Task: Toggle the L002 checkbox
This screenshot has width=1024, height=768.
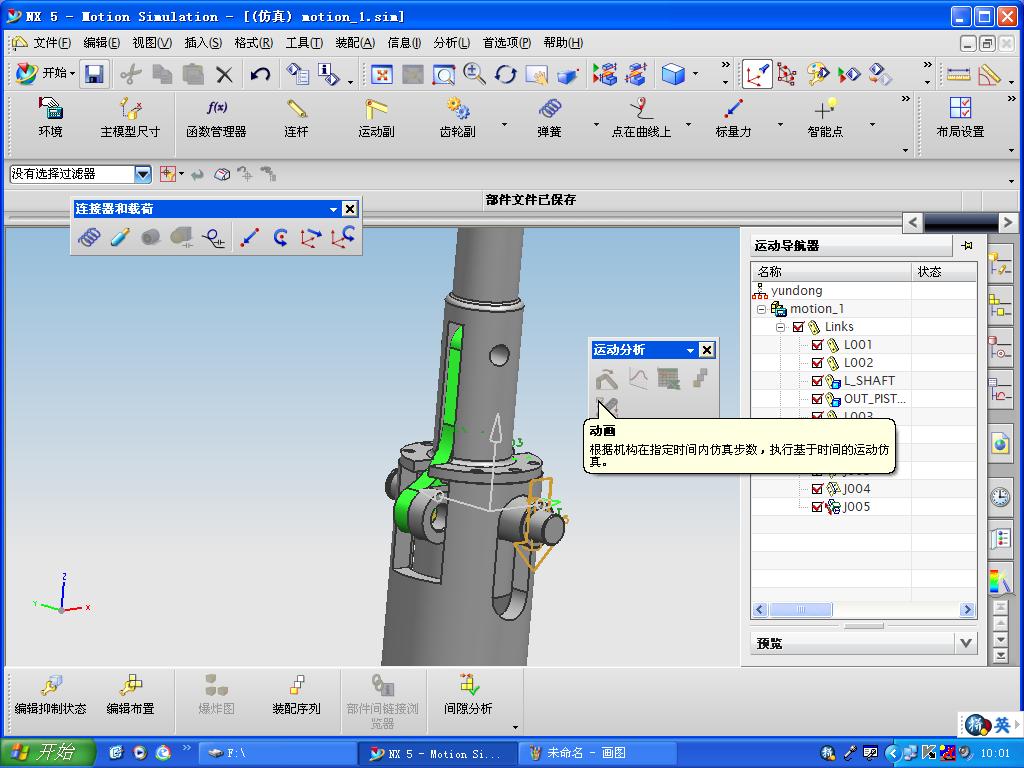Action: (x=817, y=363)
